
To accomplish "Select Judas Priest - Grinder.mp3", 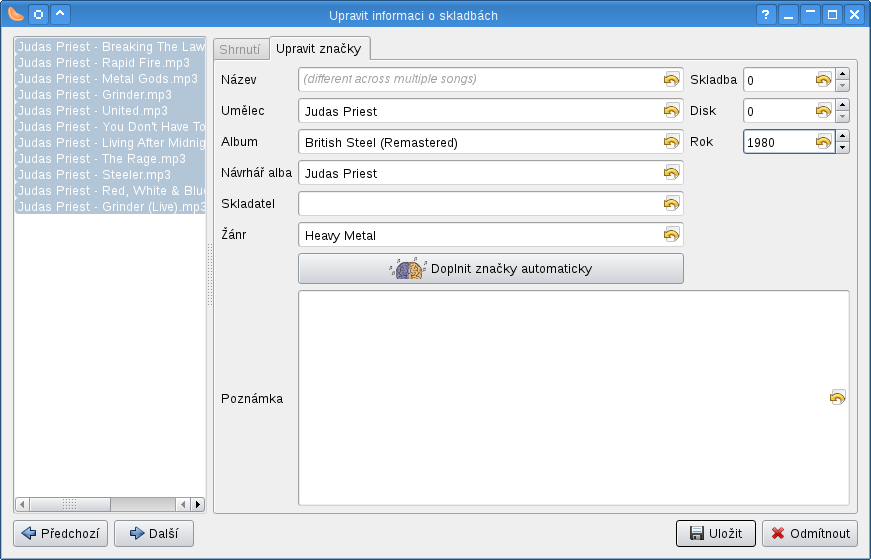I will point(110,95).
